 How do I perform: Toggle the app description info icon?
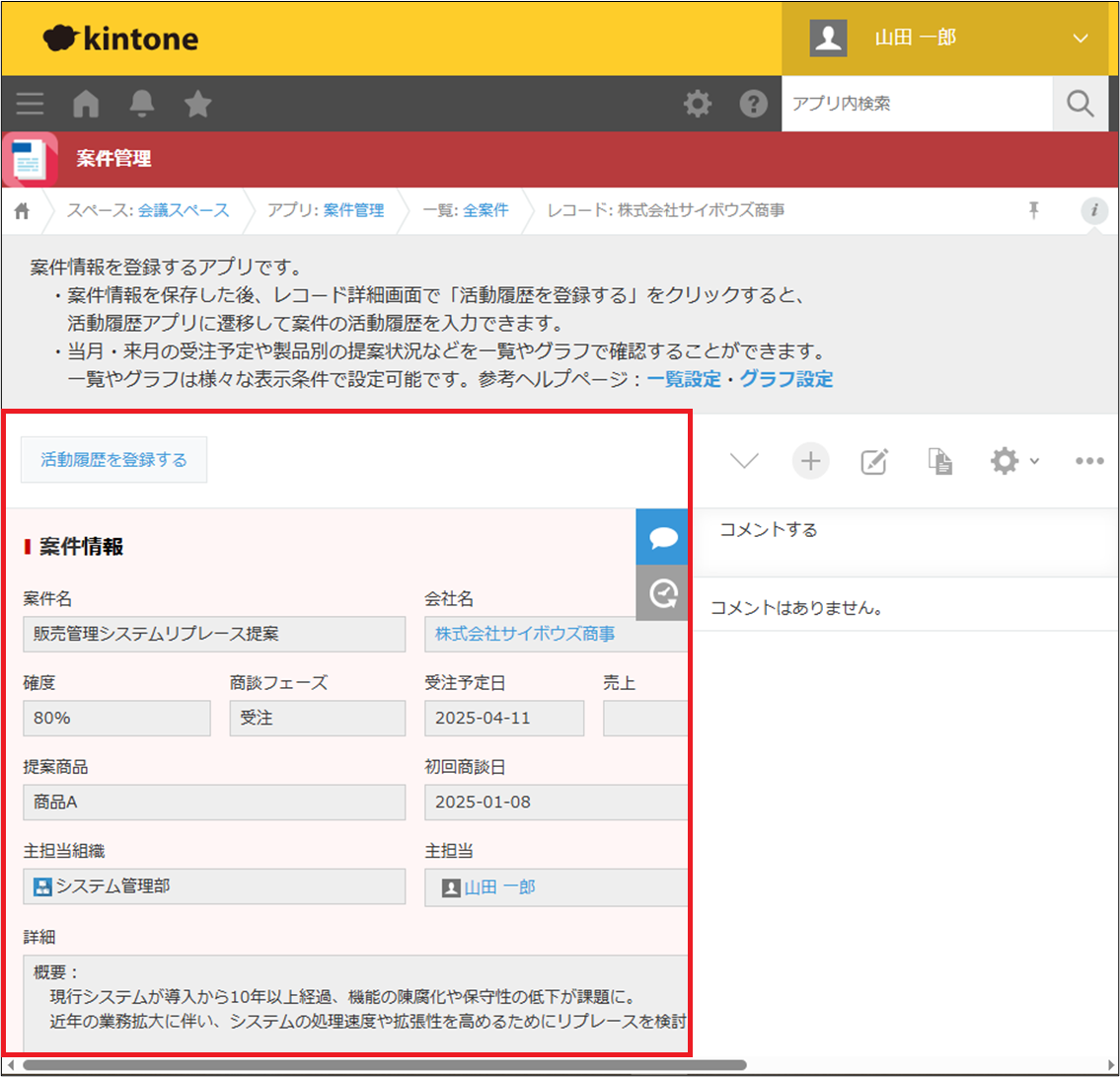pyautogui.click(x=1093, y=210)
